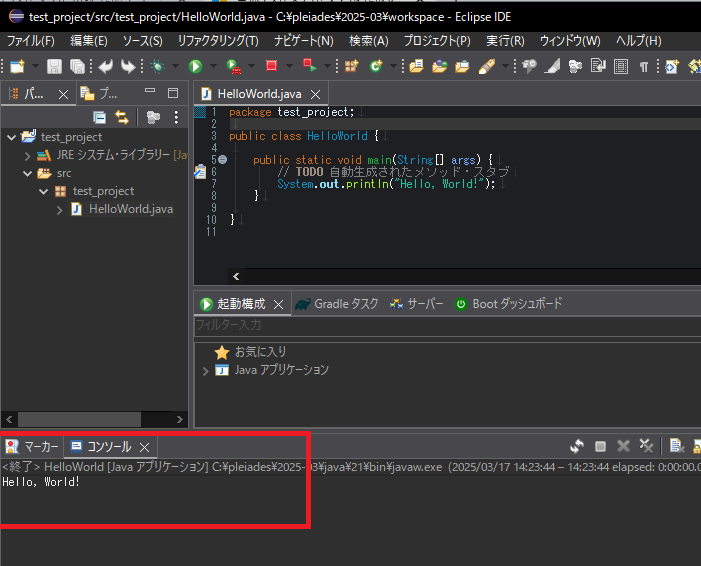Click the Open Task folder icon

[x=439, y=67]
